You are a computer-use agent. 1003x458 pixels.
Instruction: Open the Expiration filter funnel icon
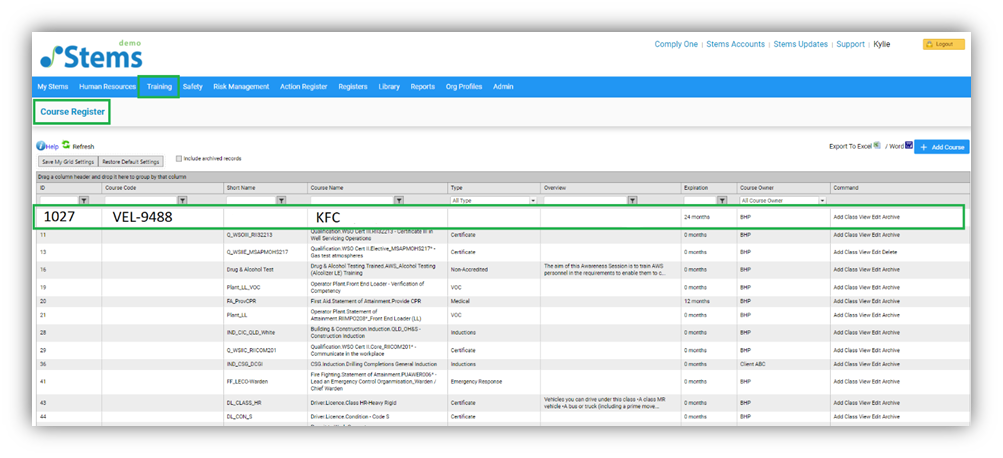722,200
